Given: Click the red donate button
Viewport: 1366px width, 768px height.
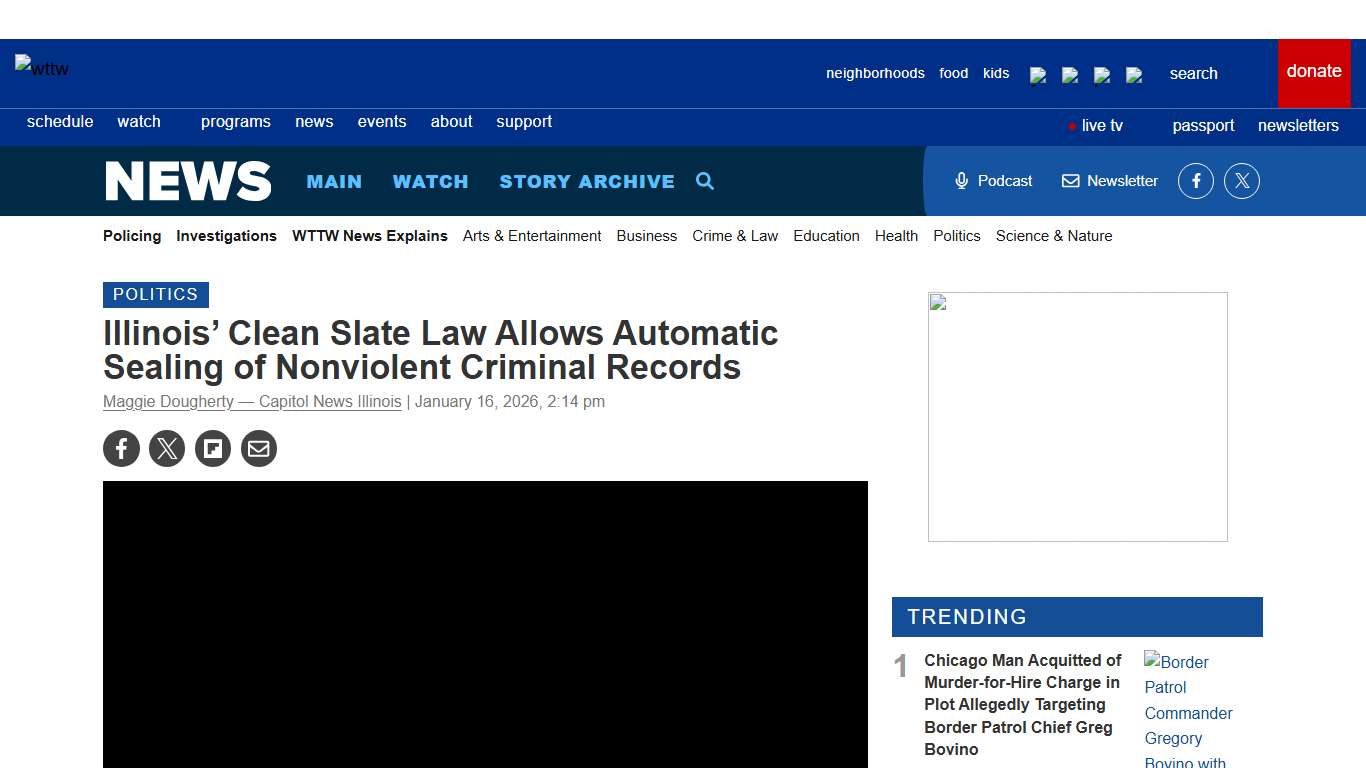Looking at the screenshot, I should [1313, 71].
